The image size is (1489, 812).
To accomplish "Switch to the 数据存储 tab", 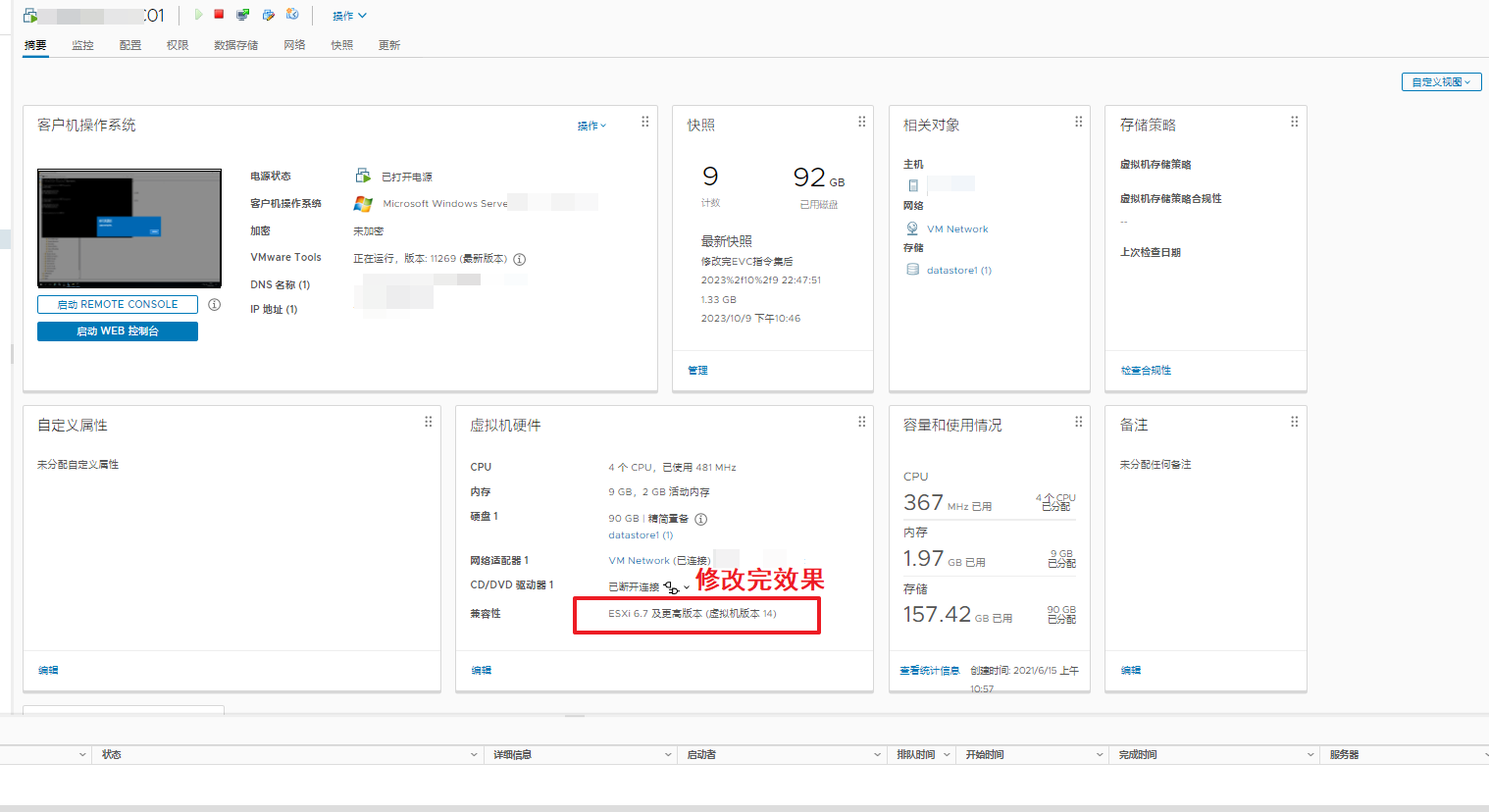I will [x=236, y=45].
